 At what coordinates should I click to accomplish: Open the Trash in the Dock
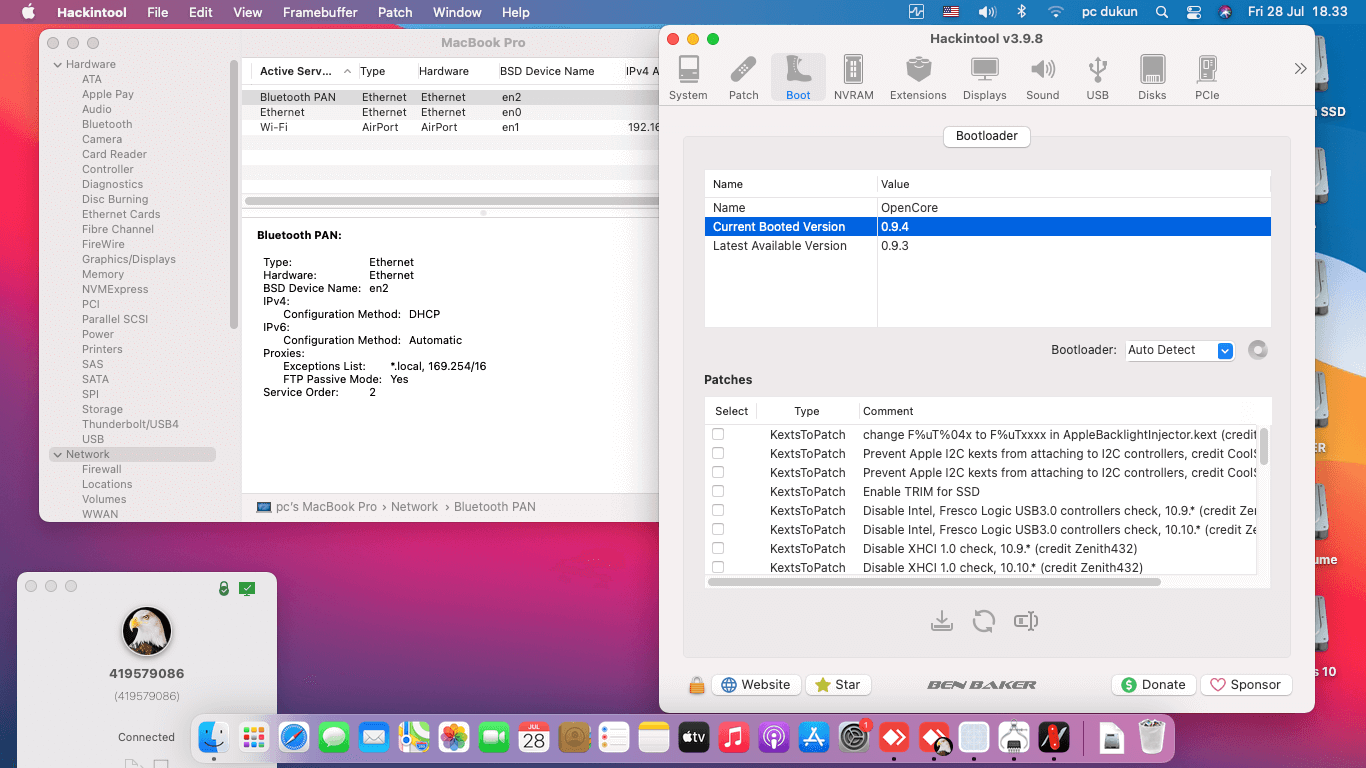[x=1152, y=738]
